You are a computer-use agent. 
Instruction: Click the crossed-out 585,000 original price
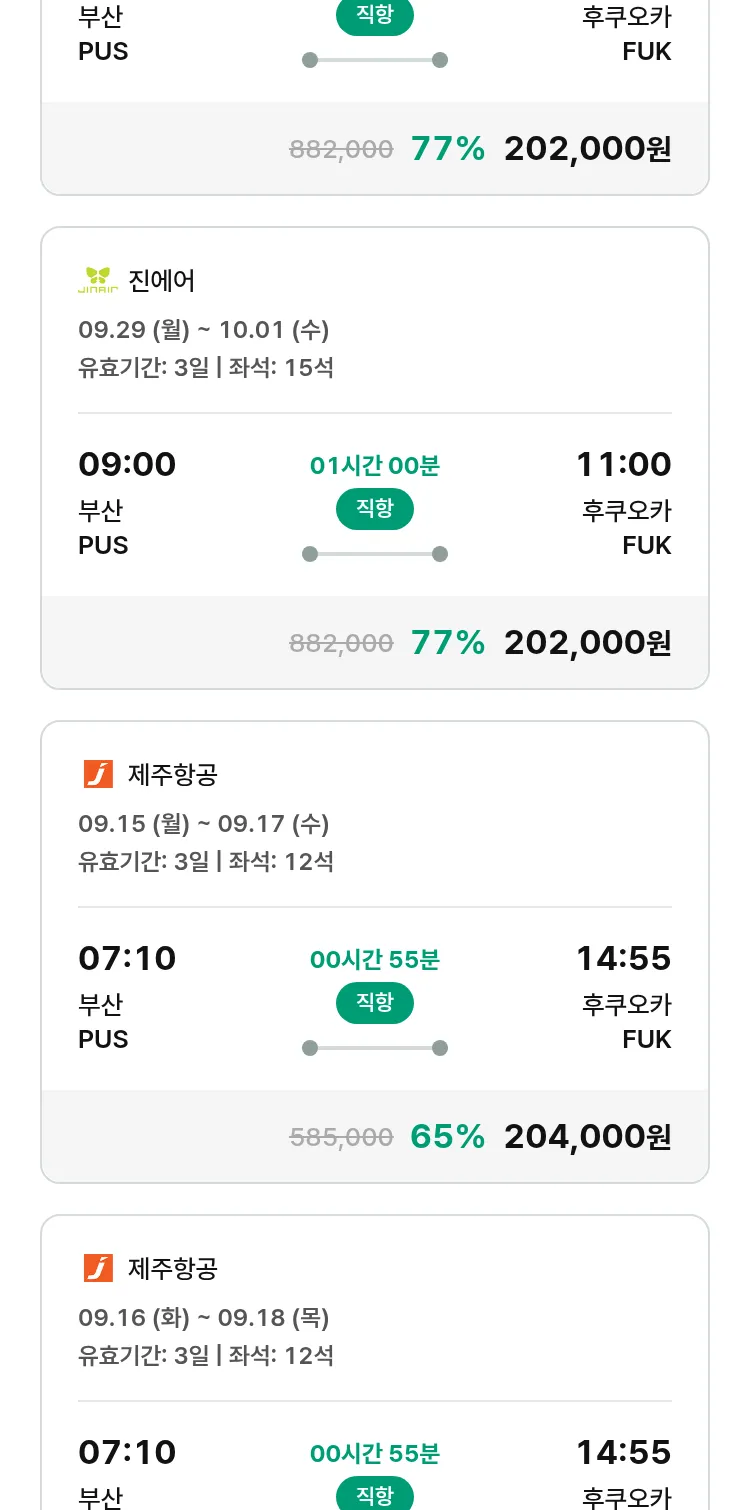341,1137
